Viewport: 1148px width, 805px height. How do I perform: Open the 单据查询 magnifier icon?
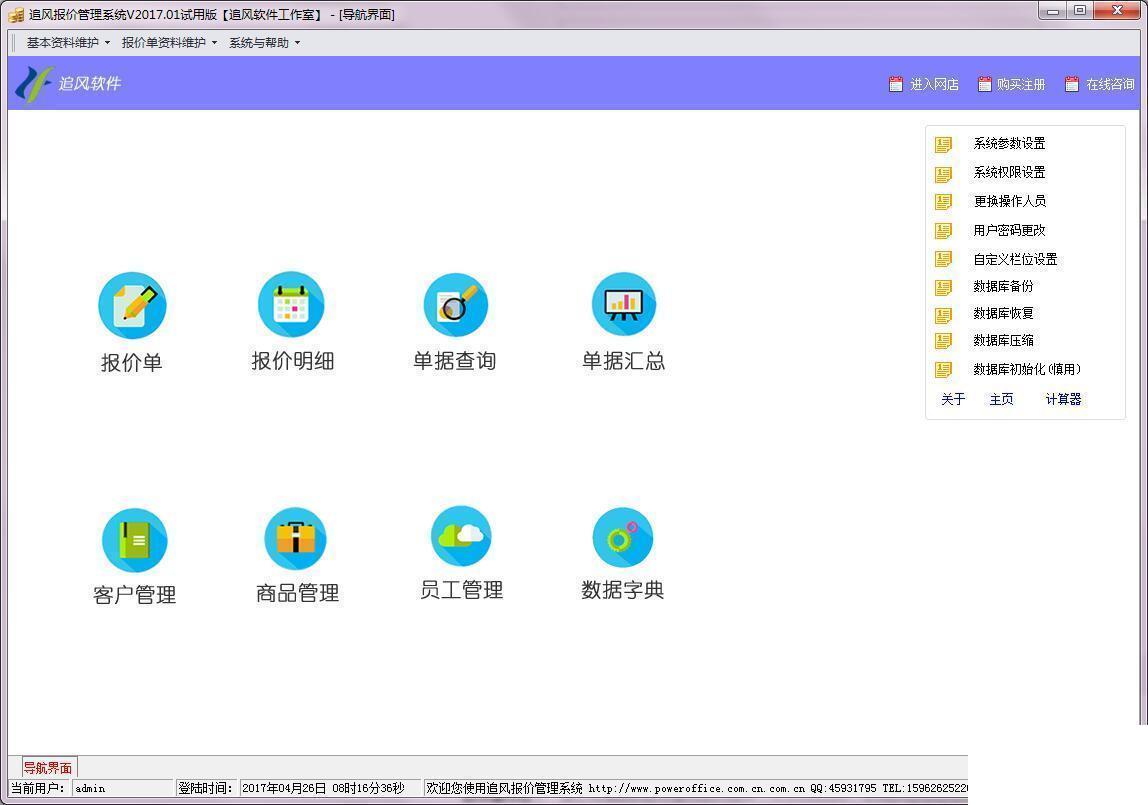[455, 304]
